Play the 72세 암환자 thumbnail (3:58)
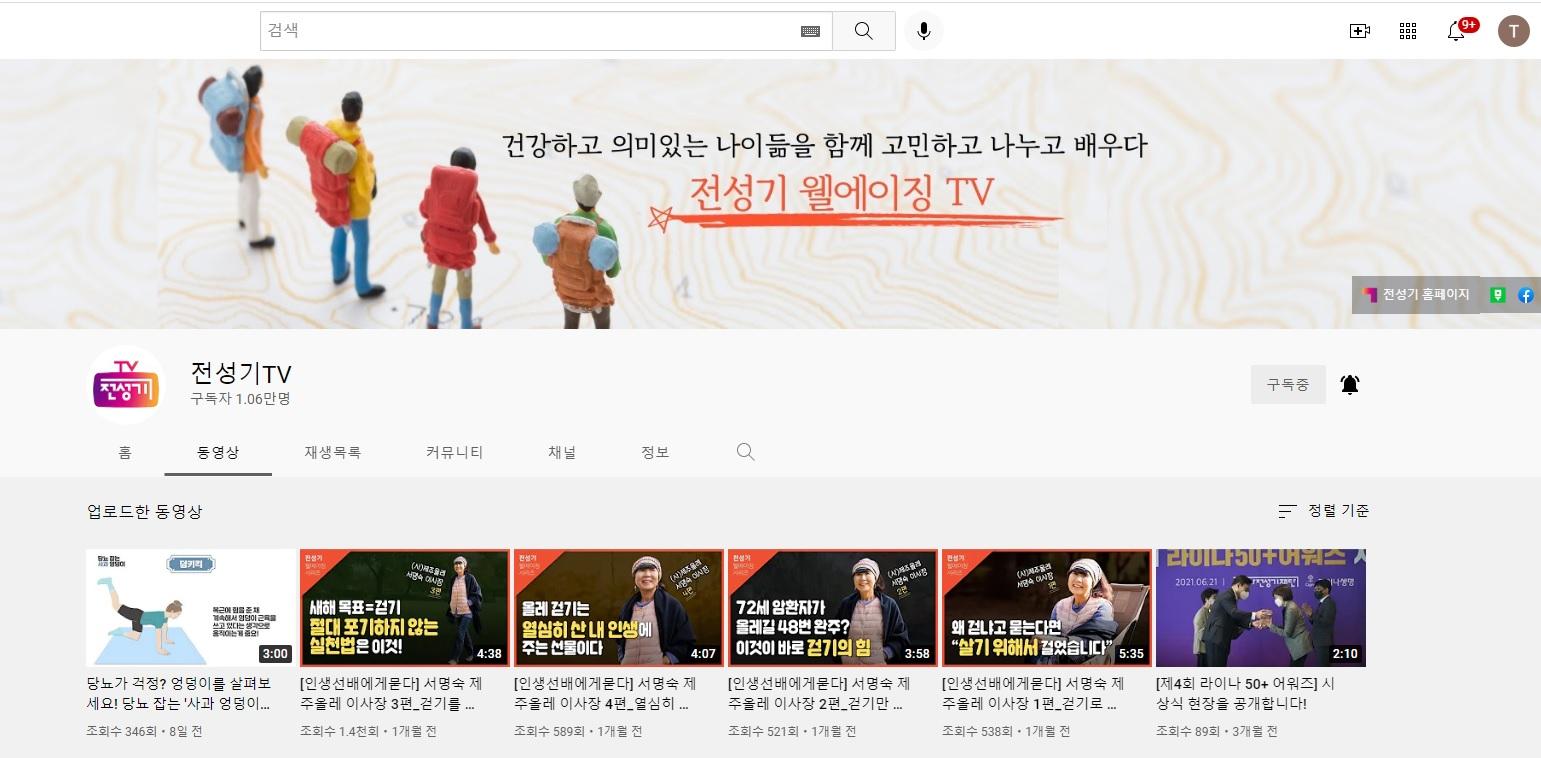 [x=833, y=607]
